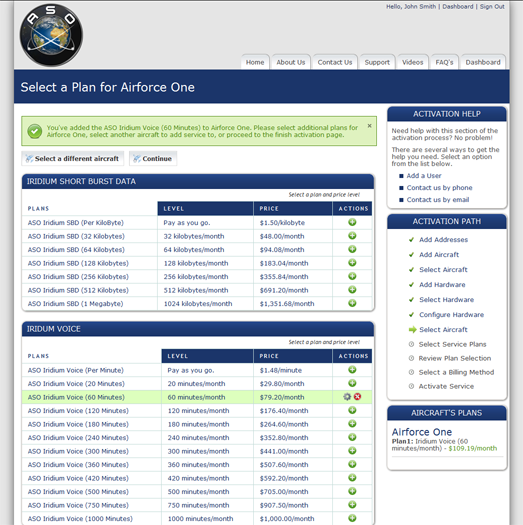Click ASO Iridium Voice (60 Minutes) row name
The height and width of the screenshot is (525, 523).
[x=76, y=397]
